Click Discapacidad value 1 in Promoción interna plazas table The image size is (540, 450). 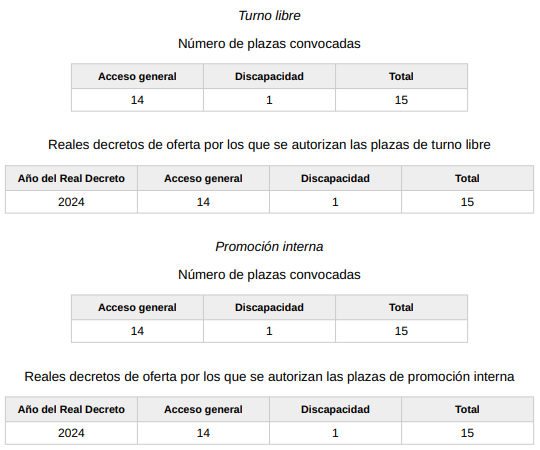click(x=269, y=331)
